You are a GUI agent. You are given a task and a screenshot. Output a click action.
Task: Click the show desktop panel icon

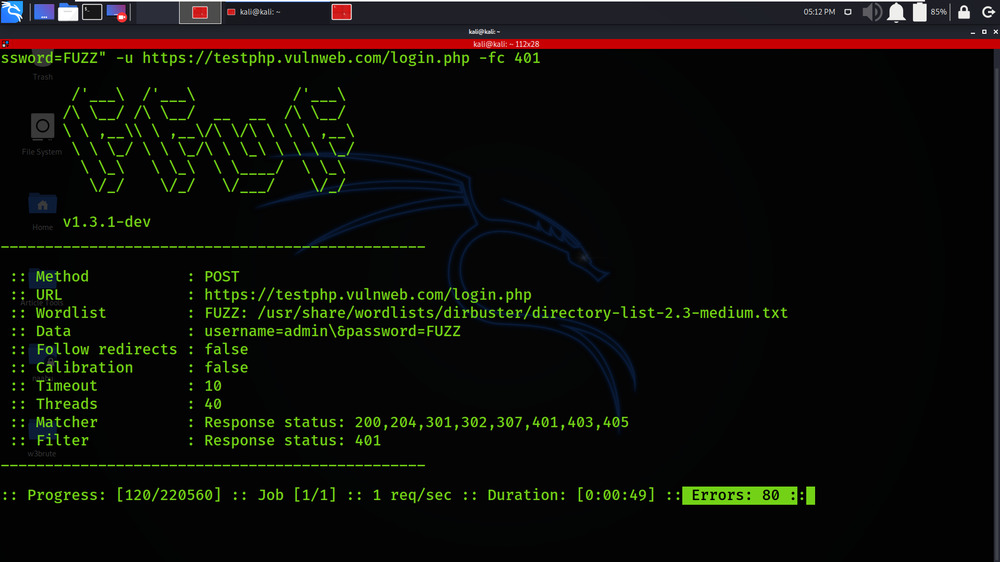(44, 12)
